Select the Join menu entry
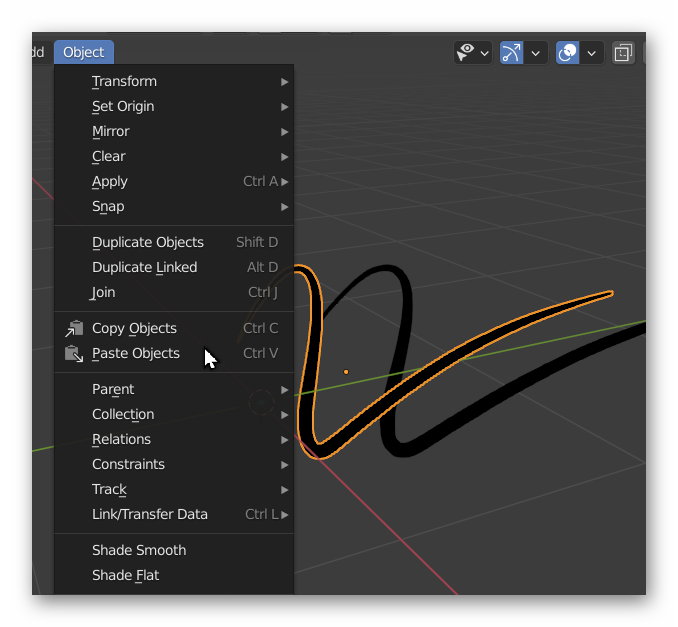Screen dimensions: 678x627 pos(174,292)
